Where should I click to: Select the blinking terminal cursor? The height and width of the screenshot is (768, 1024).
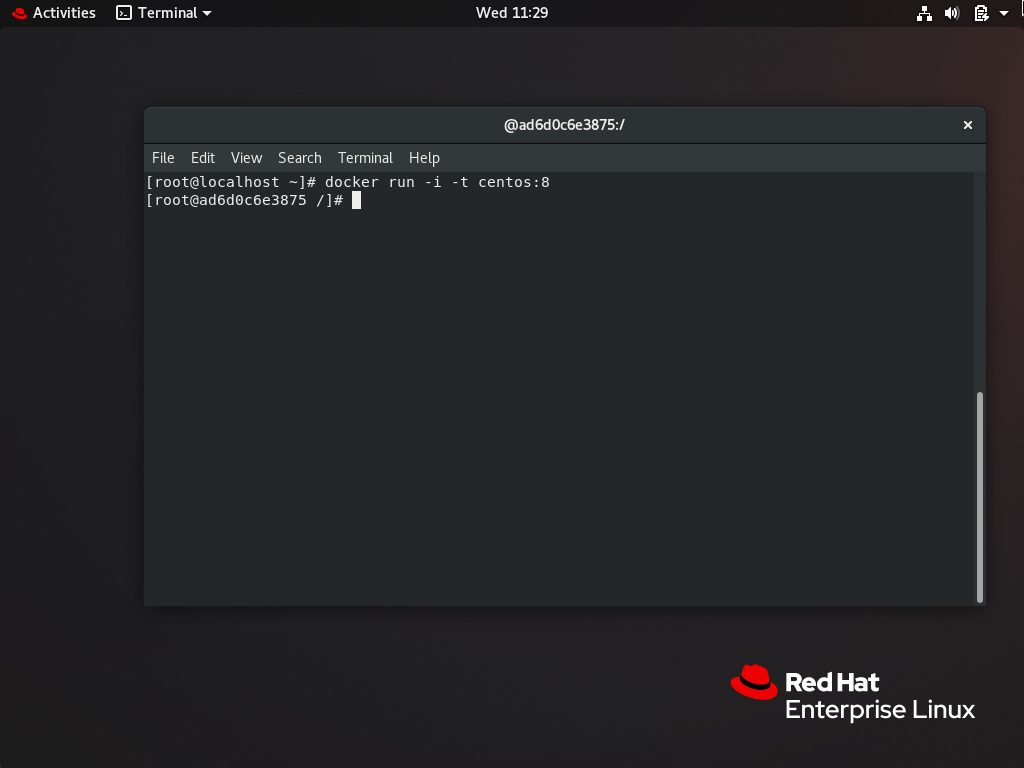356,200
